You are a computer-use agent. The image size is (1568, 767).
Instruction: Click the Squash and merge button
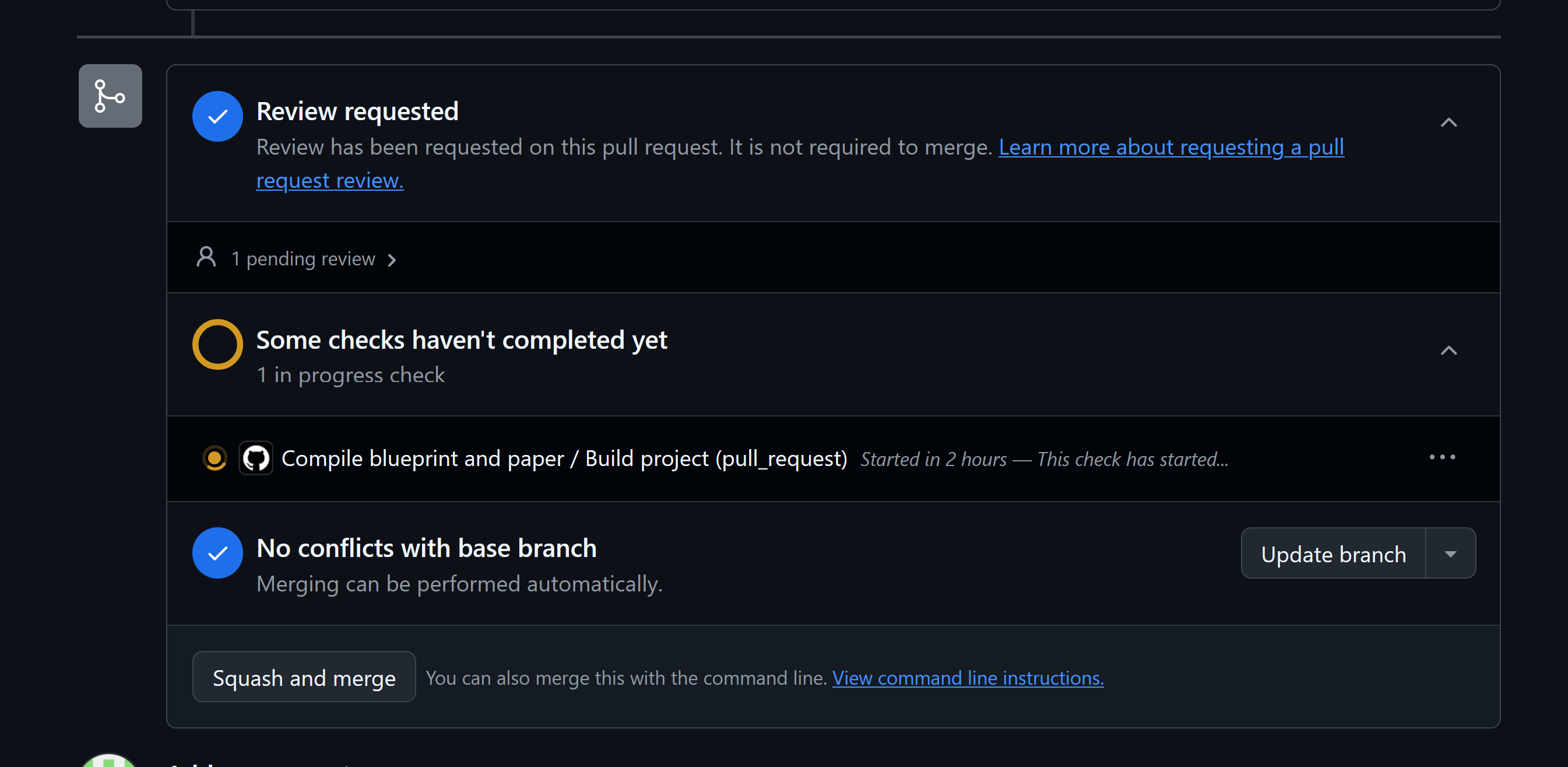click(304, 677)
